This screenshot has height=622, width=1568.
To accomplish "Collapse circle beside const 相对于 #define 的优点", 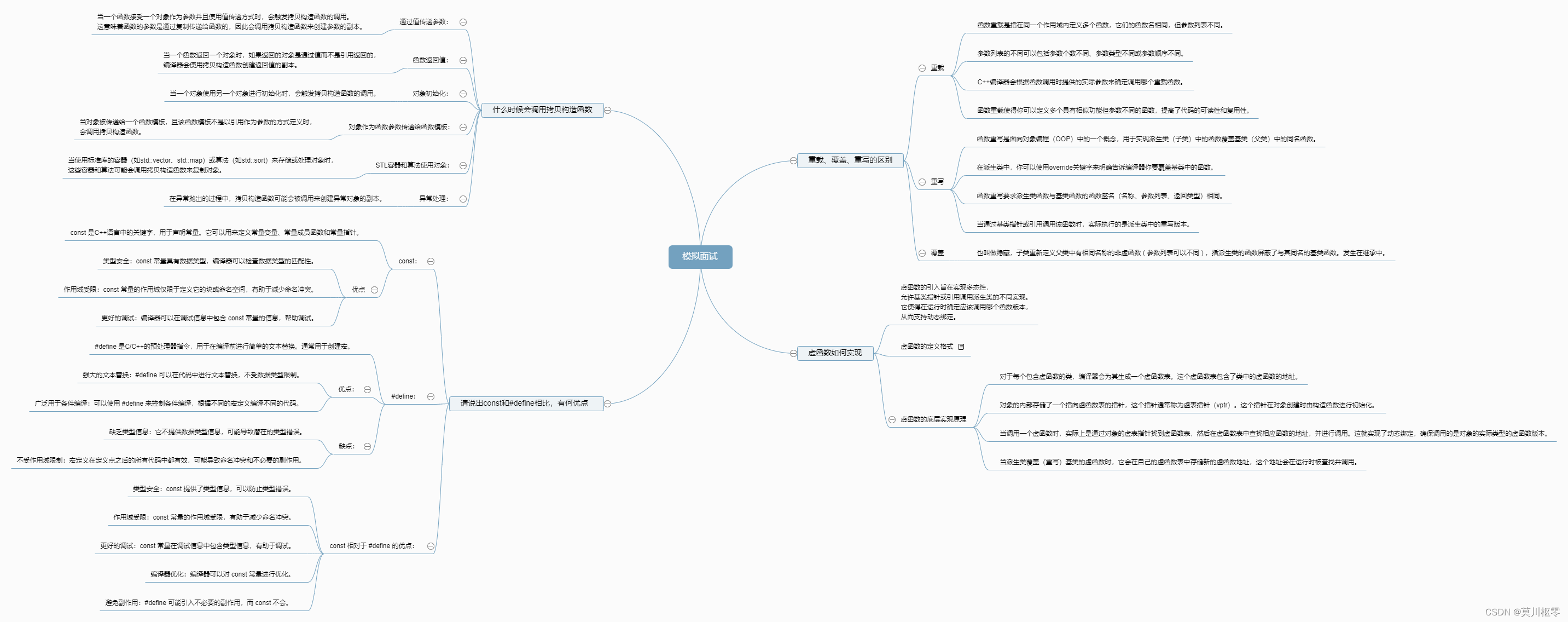I will tap(431, 546).
